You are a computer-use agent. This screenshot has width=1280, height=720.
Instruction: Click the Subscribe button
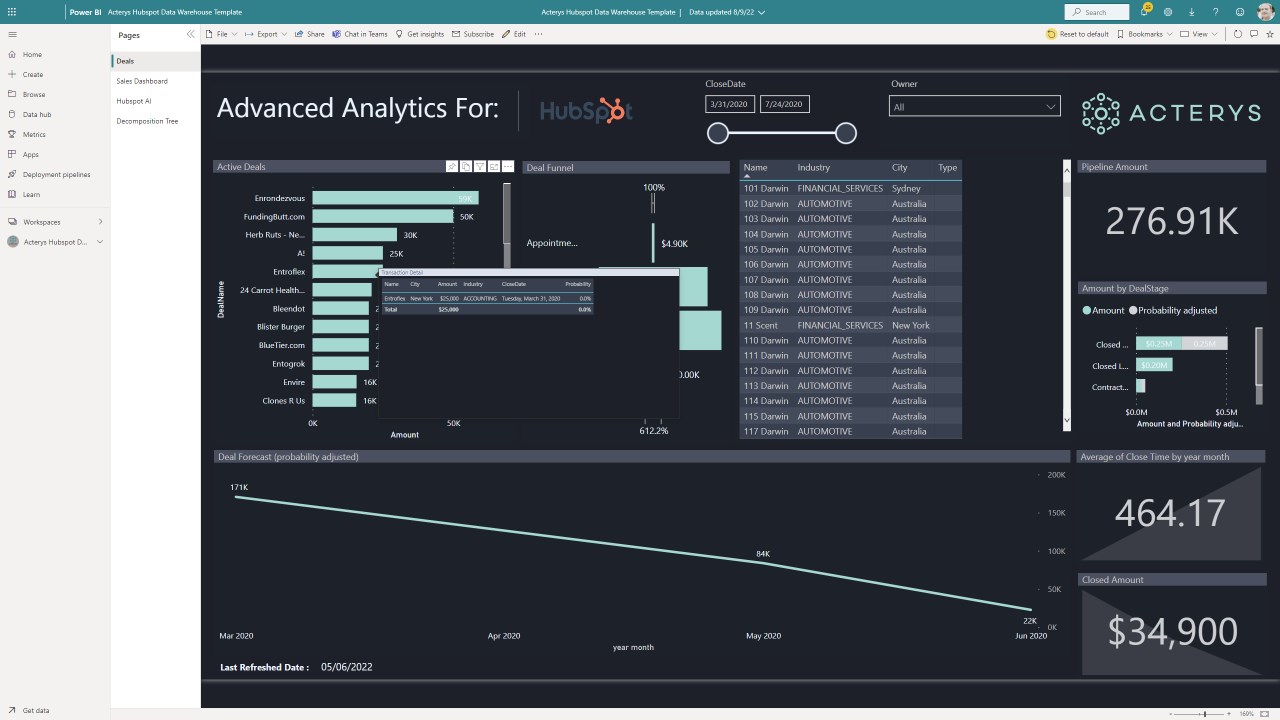pos(473,34)
